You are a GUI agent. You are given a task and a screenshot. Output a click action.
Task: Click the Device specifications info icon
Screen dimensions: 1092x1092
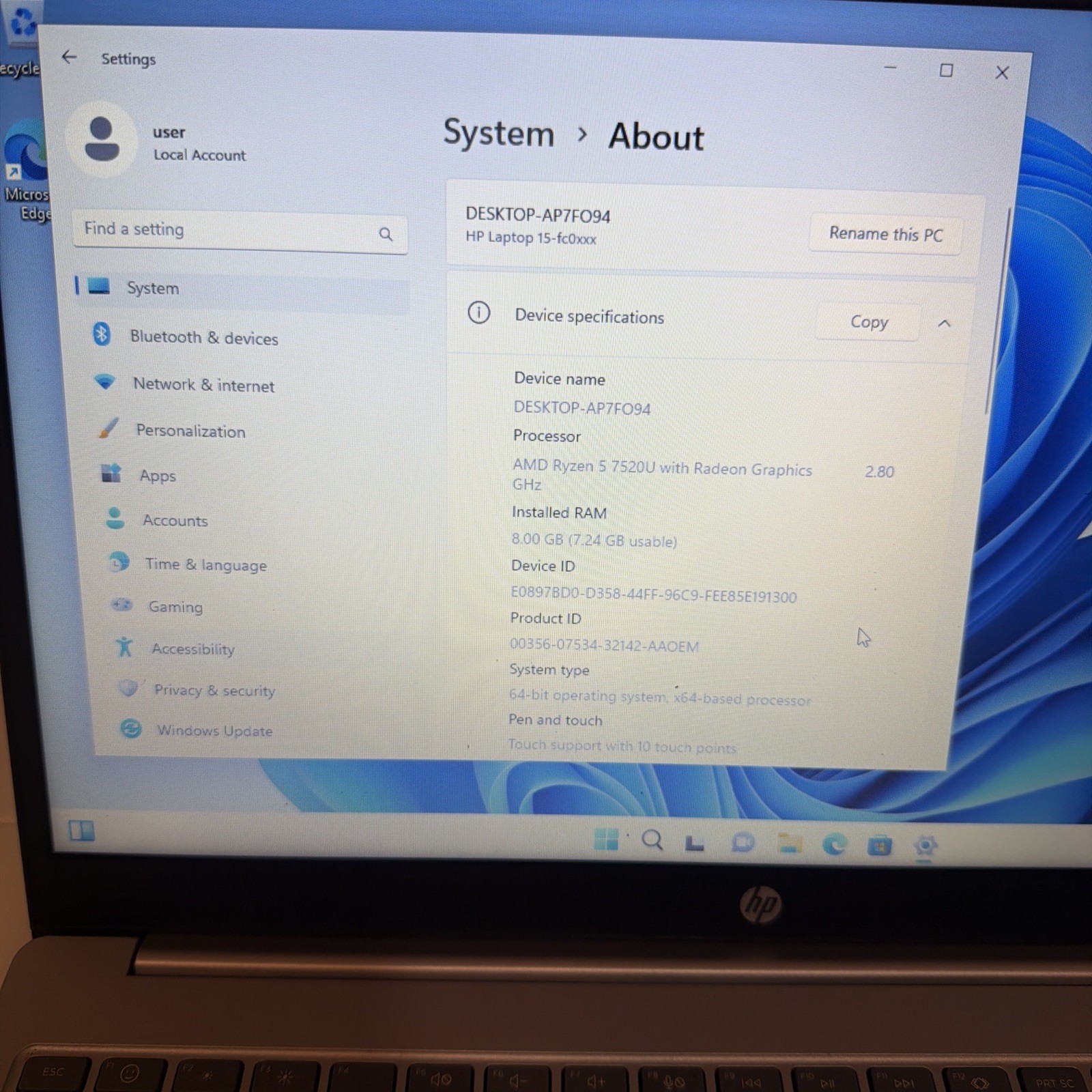[479, 313]
